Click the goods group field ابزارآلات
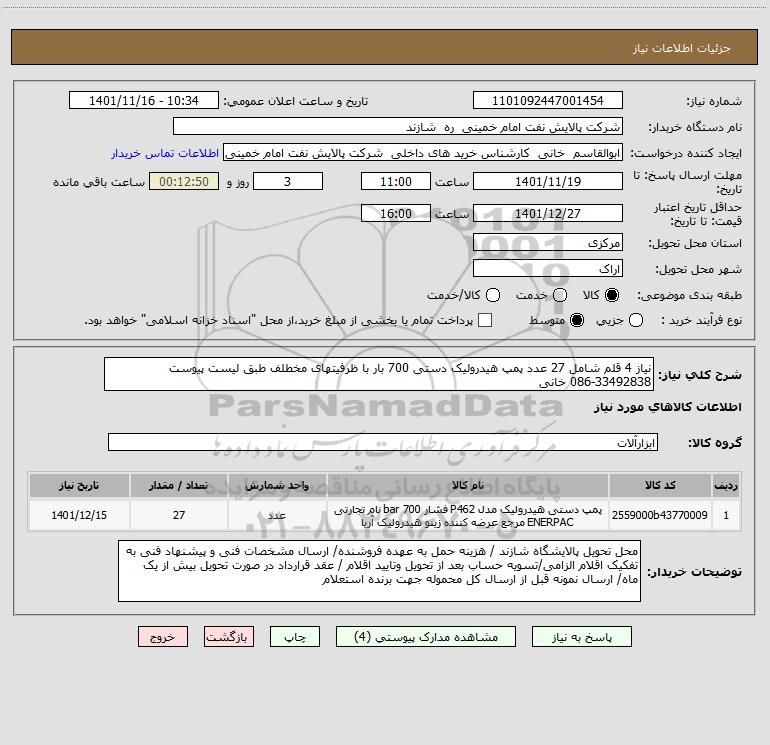The height and width of the screenshot is (745, 770). tap(383, 442)
